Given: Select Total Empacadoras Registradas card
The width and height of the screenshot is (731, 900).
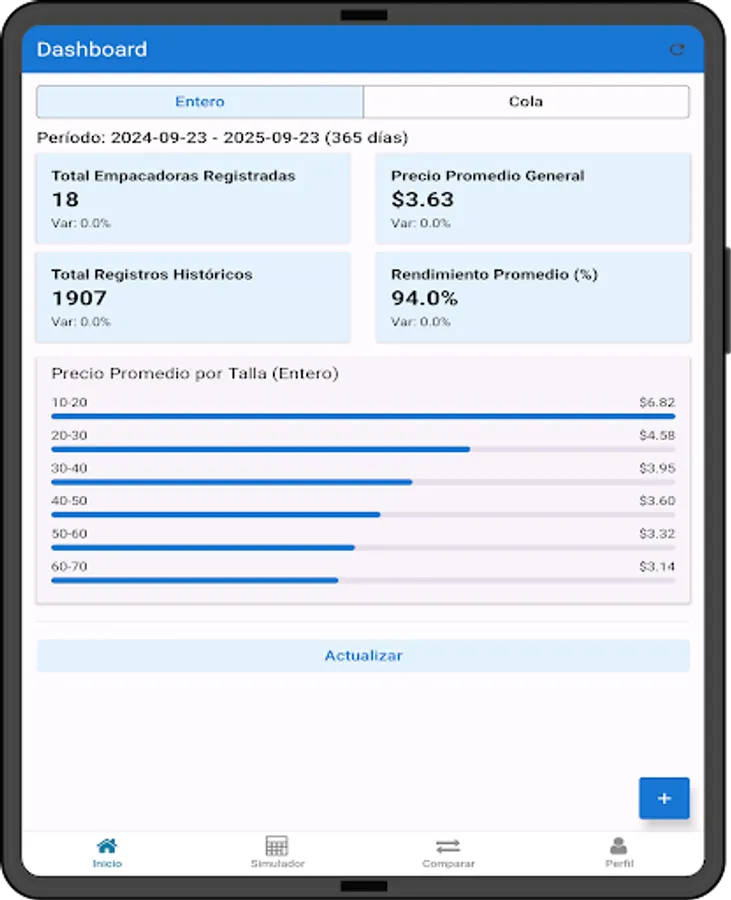Looking at the screenshot, I should click(x=193, y=199).
